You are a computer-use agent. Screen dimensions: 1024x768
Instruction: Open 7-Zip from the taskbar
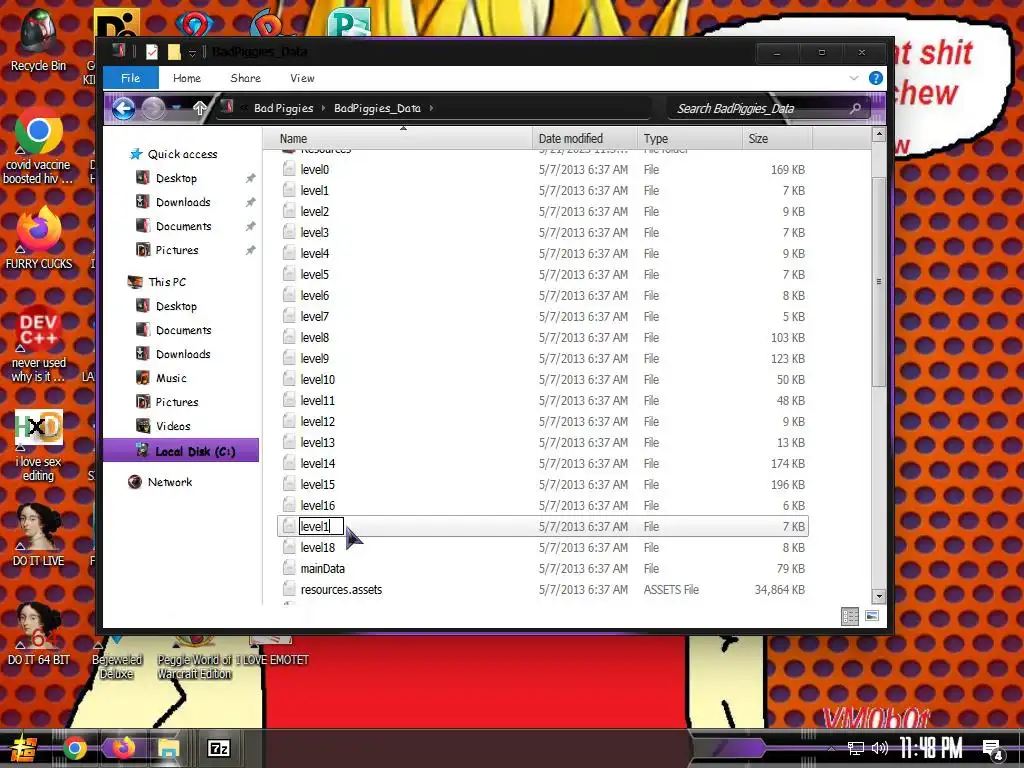[x=218, y=748]
